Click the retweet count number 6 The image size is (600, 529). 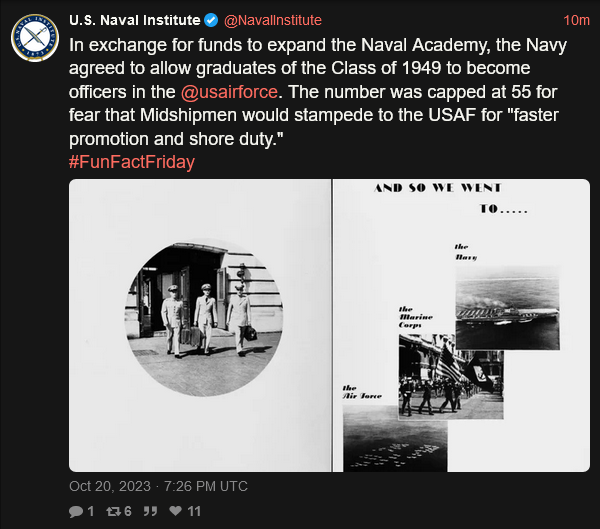[130, 511]
